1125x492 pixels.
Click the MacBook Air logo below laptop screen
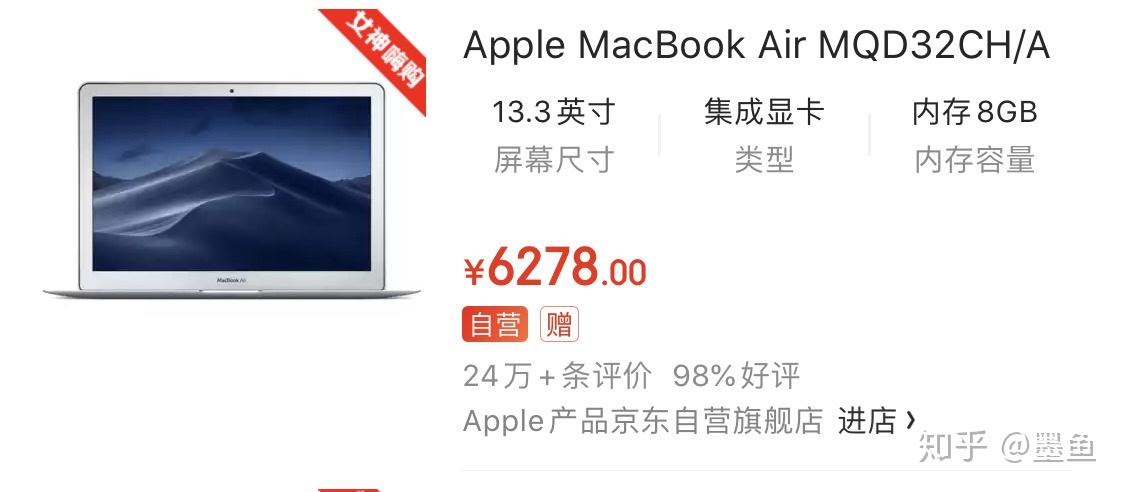tap(232, 280)
